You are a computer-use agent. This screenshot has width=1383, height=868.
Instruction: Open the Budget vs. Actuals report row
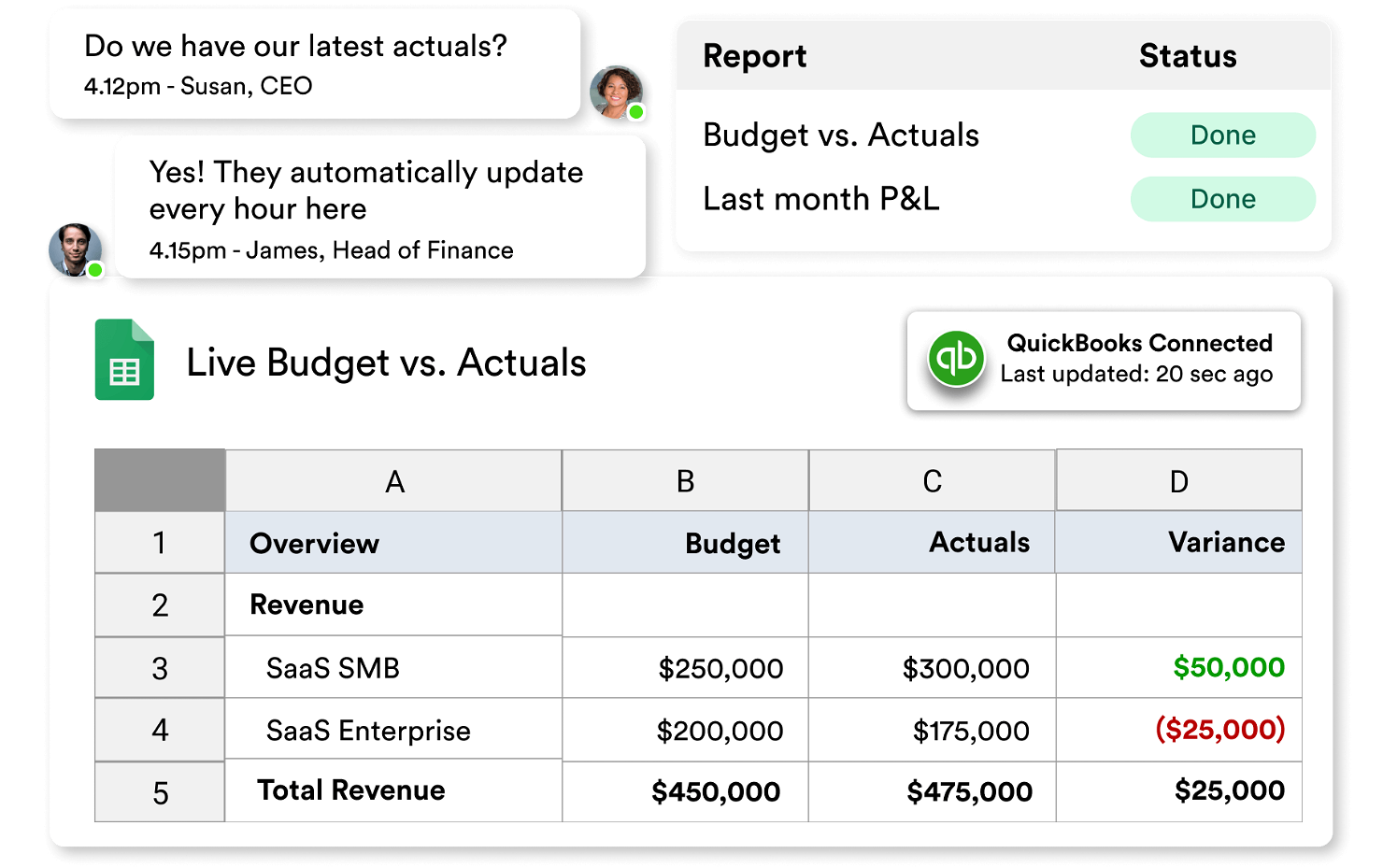coord(1004,135)
